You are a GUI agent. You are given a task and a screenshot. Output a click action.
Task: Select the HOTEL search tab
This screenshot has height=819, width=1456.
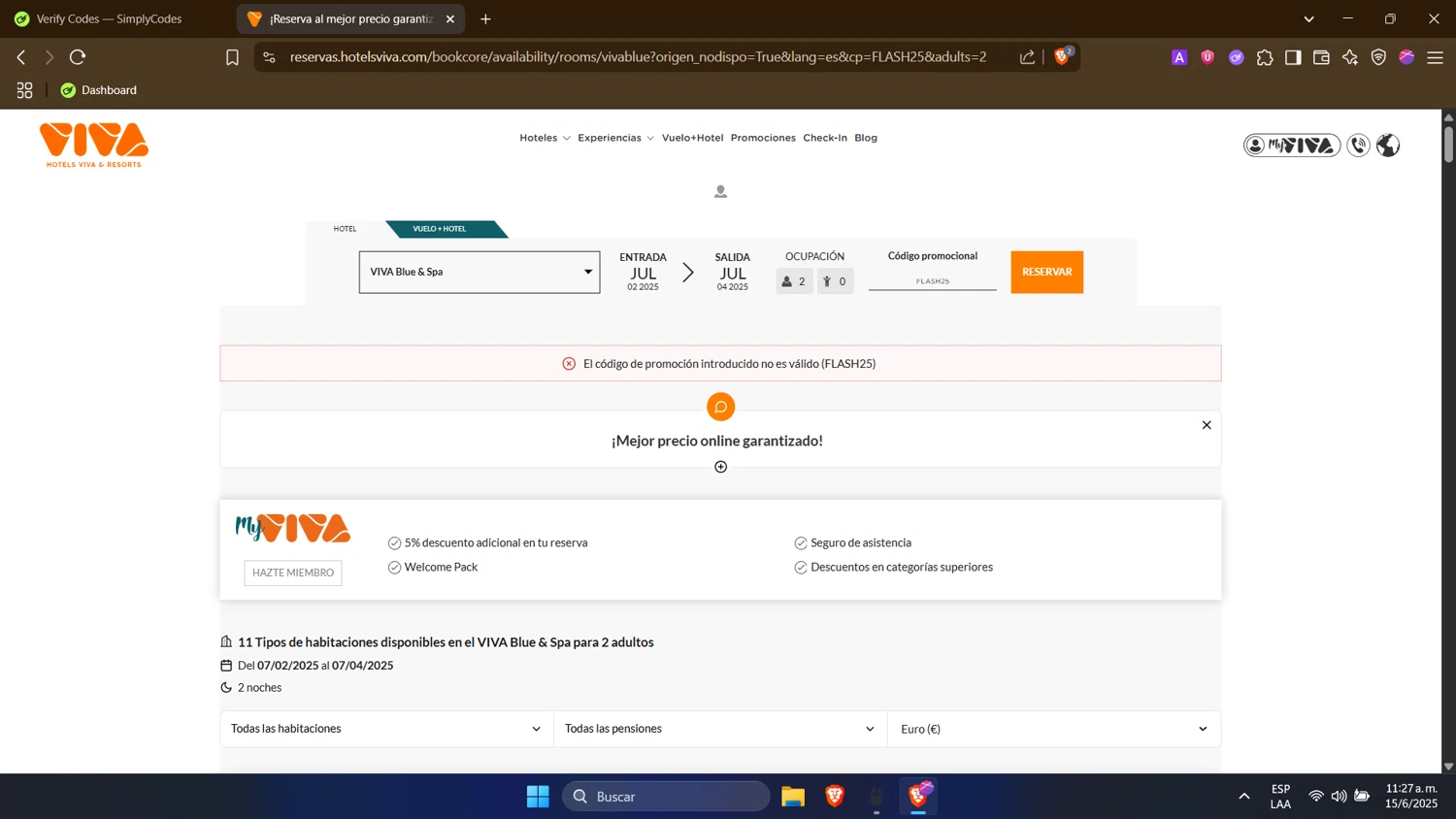point(345,229)
